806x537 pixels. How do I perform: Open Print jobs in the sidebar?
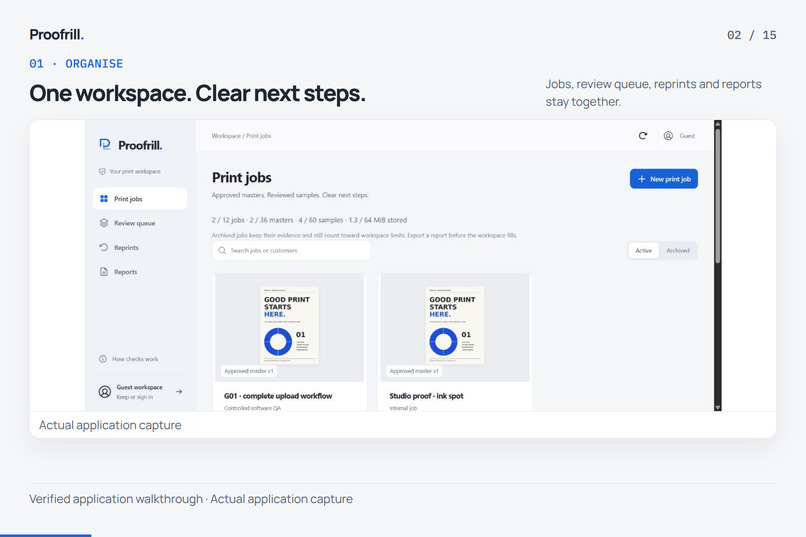point(140,198)
